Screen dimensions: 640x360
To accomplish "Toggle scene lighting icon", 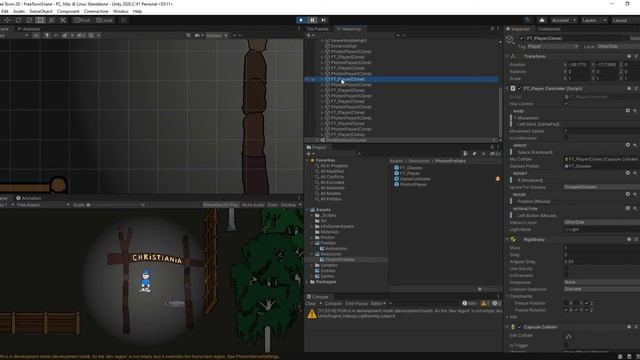I will pyautogui.click(x=47, y=36).
